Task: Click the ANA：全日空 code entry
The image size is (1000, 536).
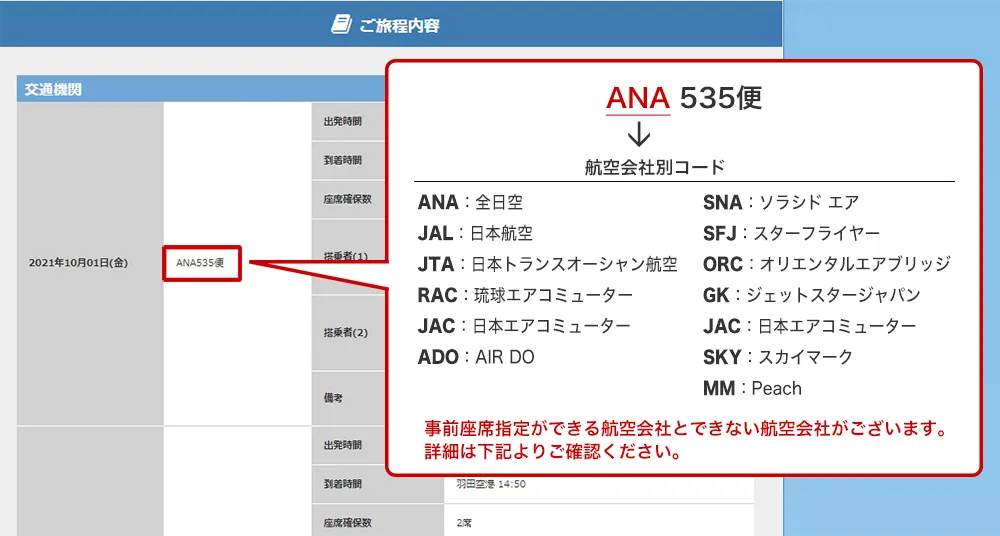Action: click(x=471, y=202)
